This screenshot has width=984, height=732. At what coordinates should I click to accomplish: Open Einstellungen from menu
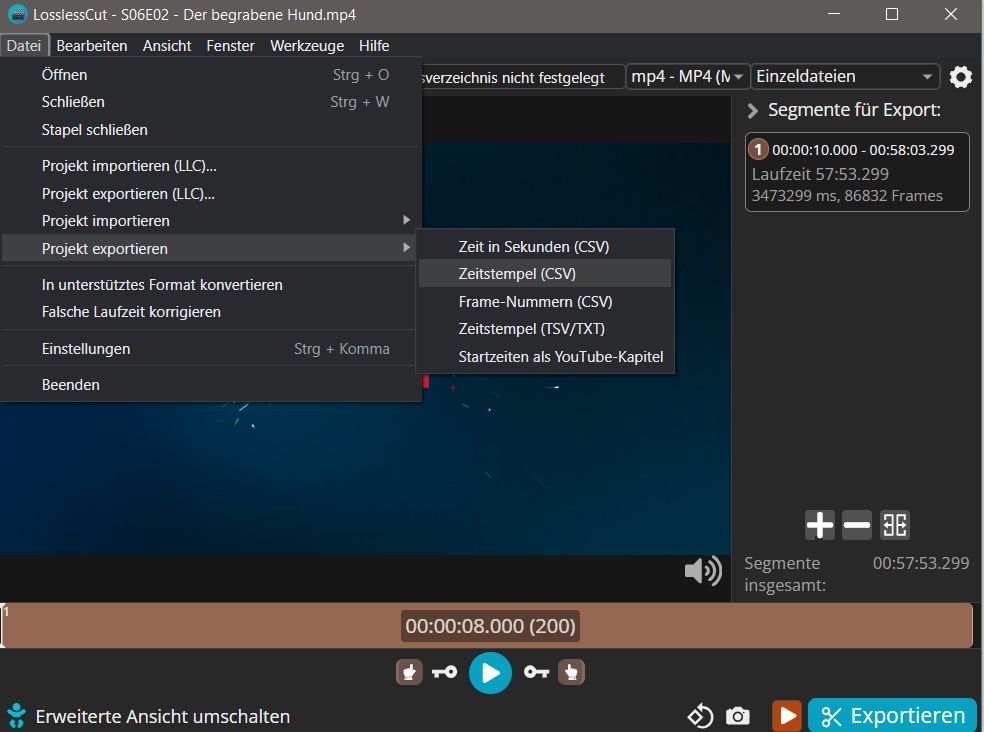(x=210, y=348)
